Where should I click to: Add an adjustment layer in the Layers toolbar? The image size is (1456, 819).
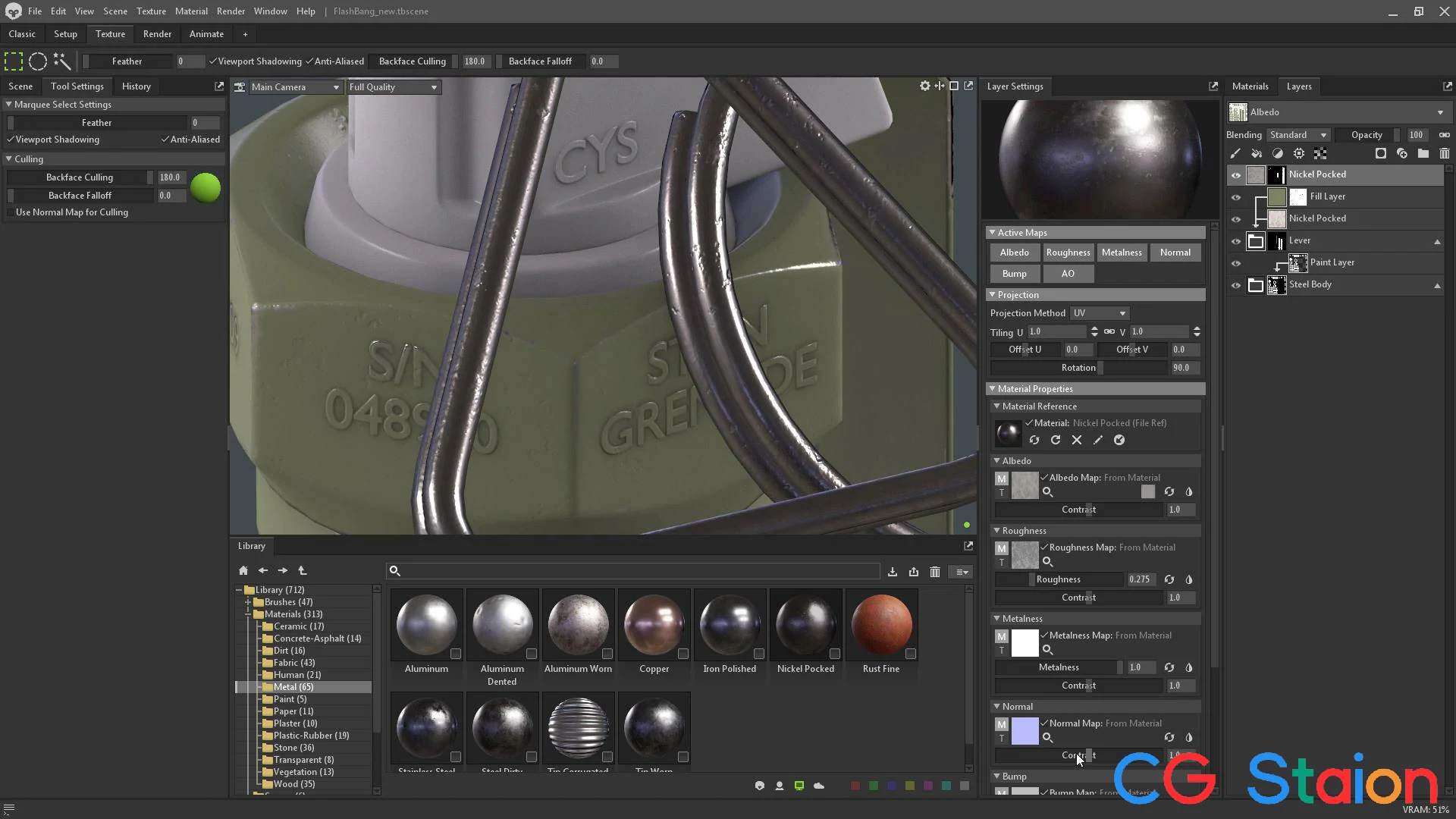1278,153
